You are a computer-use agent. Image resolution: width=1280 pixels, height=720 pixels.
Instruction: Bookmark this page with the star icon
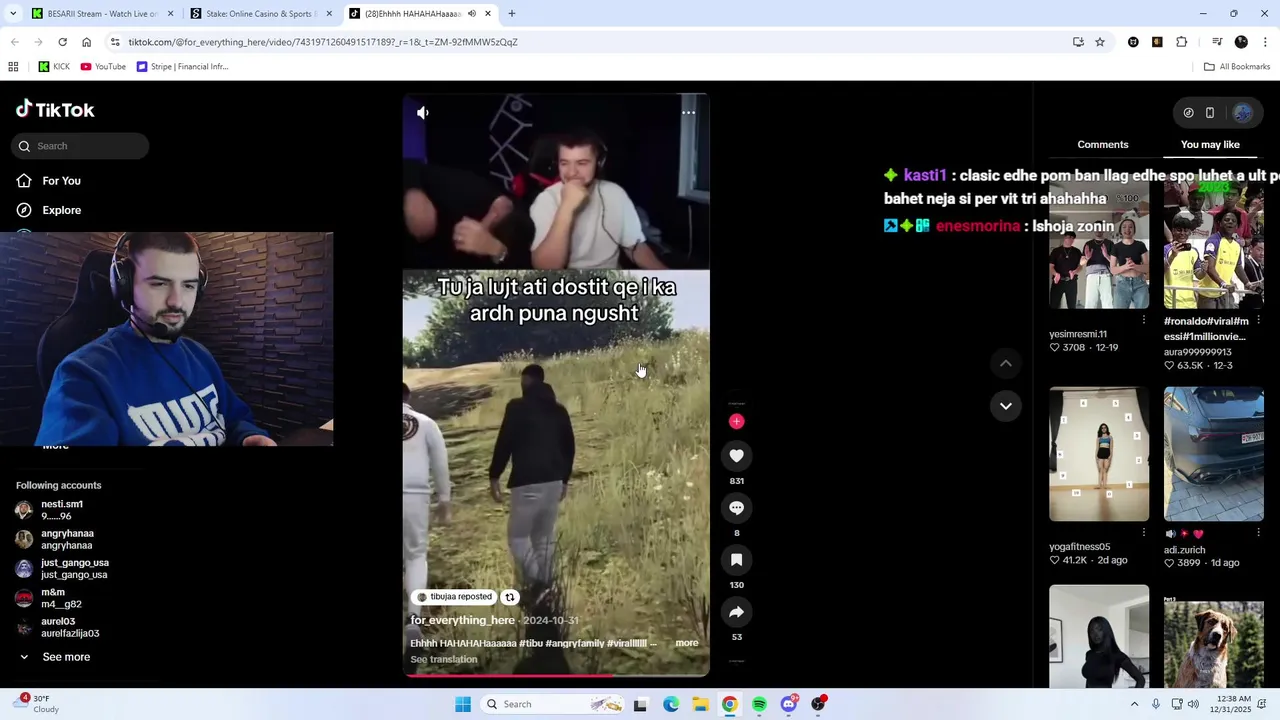pyautogui.click(x=1100, y=42)
